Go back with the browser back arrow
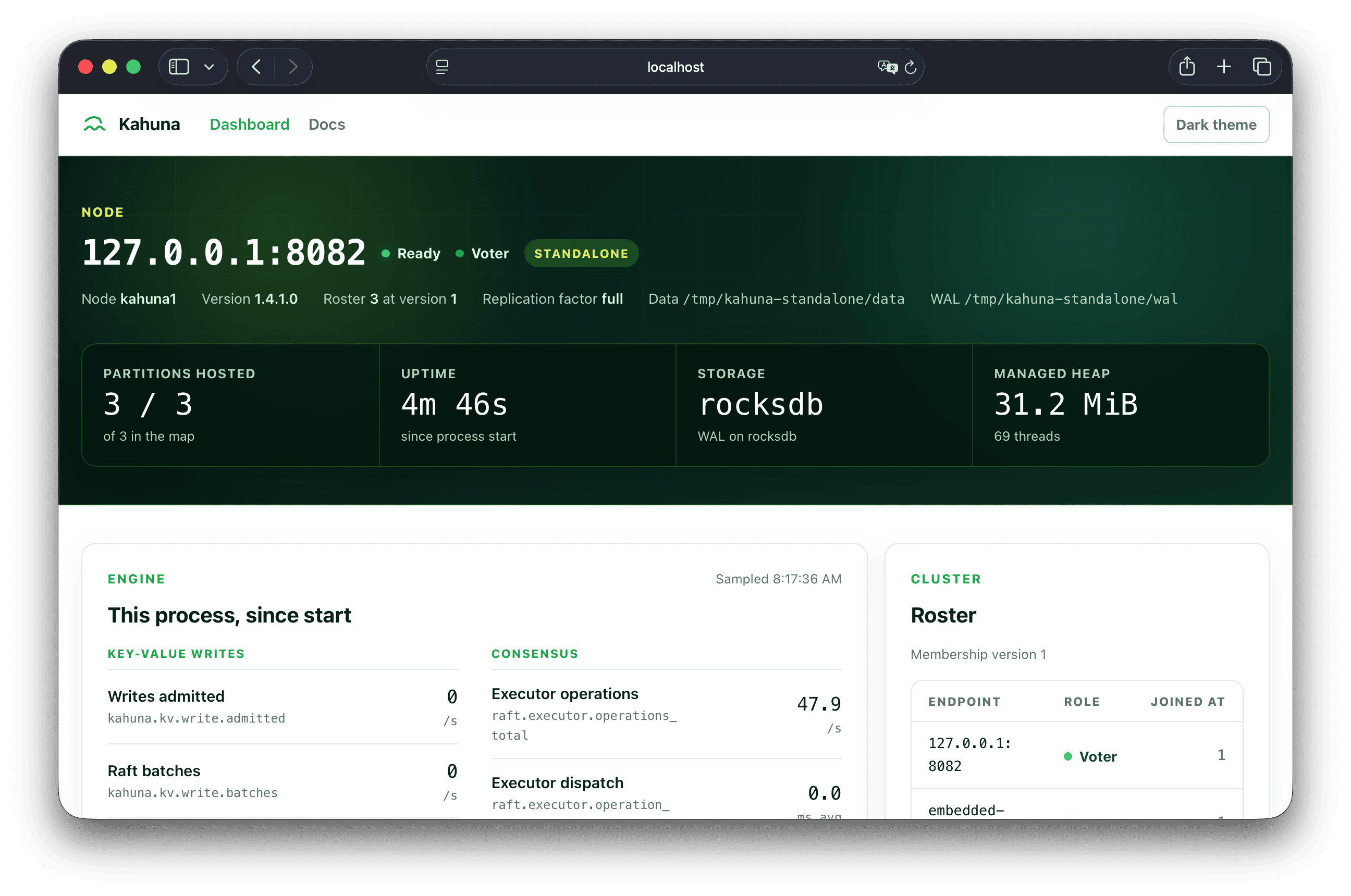This screenshot has width=1351, height=896. [256, 67]
